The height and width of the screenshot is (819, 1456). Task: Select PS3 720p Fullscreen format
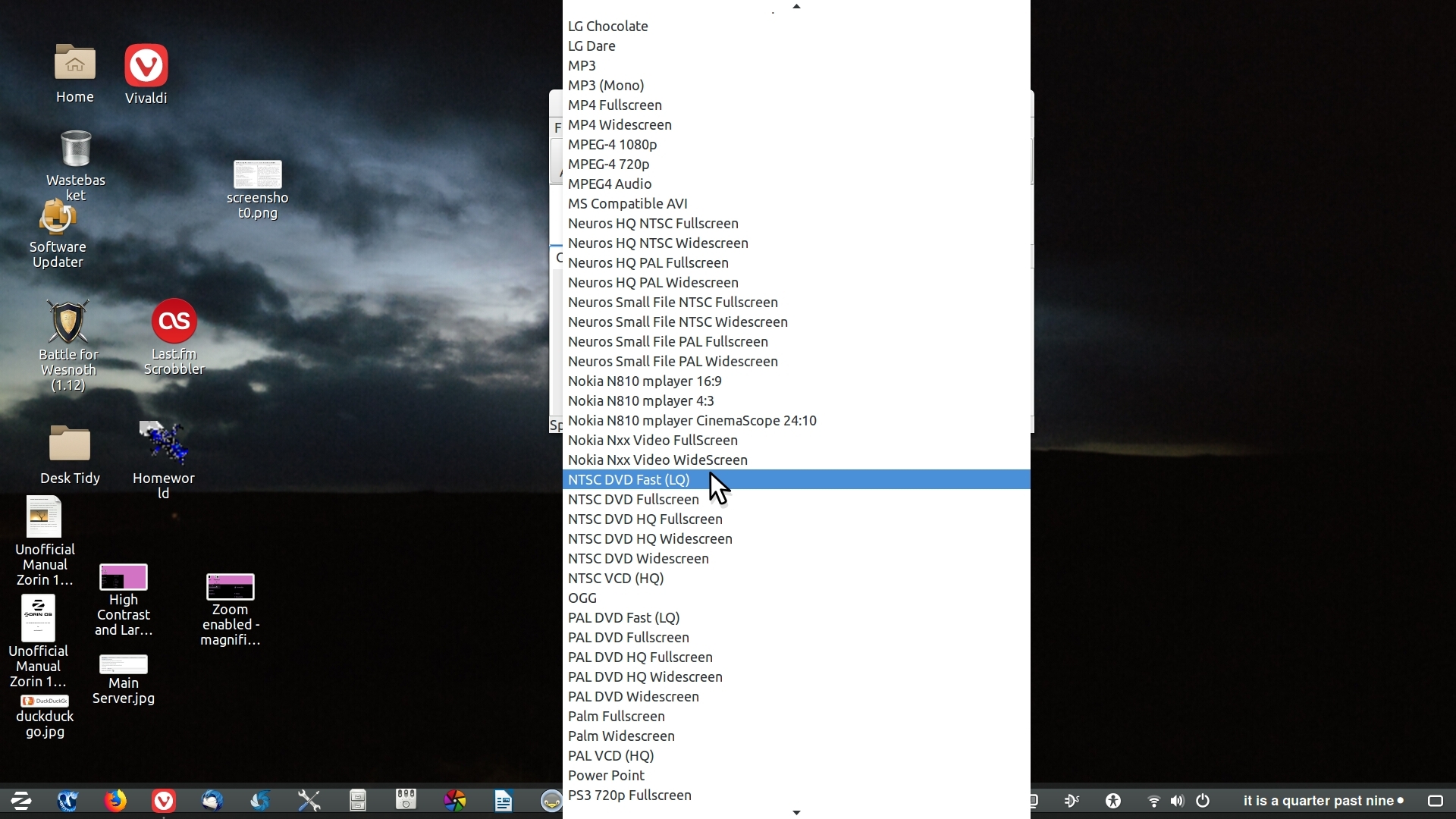coord(630,794)
